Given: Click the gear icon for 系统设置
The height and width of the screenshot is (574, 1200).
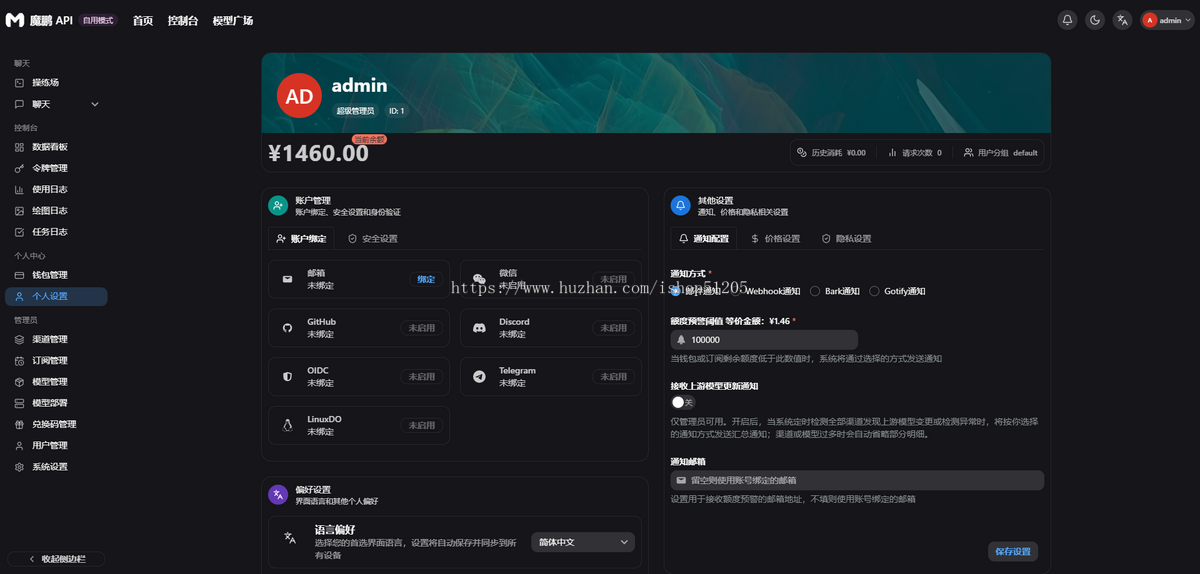Looking at the screenshot, I should 19,467.
